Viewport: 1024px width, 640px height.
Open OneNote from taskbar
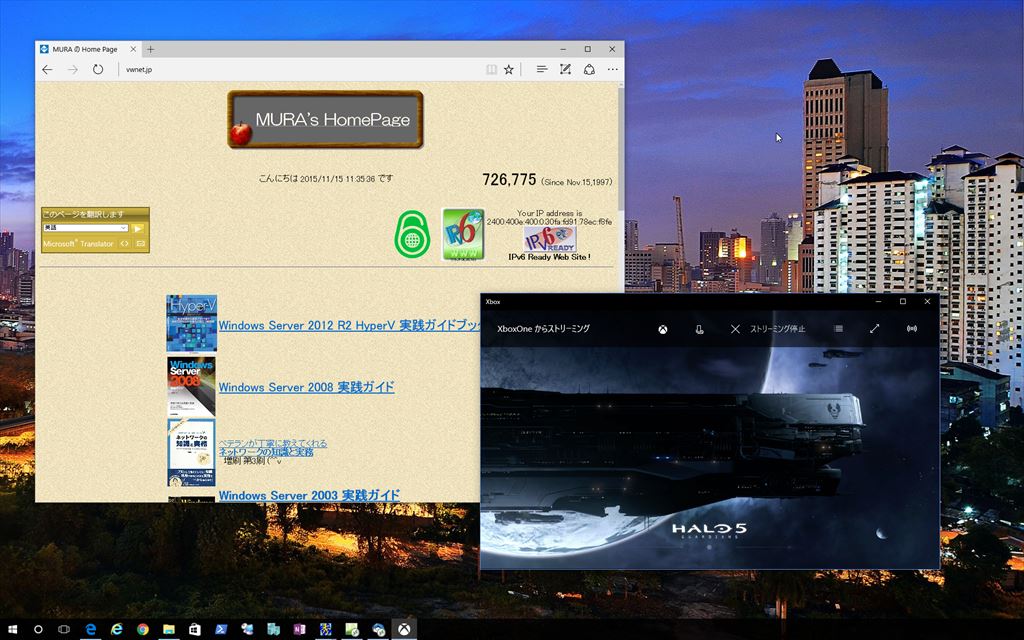300,630
